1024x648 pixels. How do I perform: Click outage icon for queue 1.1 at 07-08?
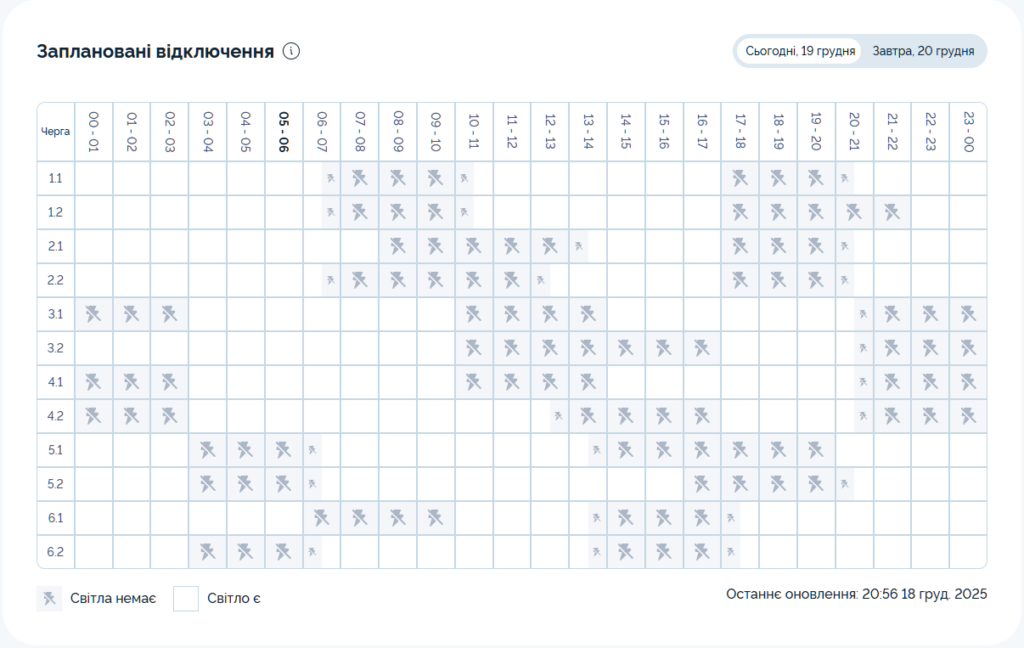point(360,178)
